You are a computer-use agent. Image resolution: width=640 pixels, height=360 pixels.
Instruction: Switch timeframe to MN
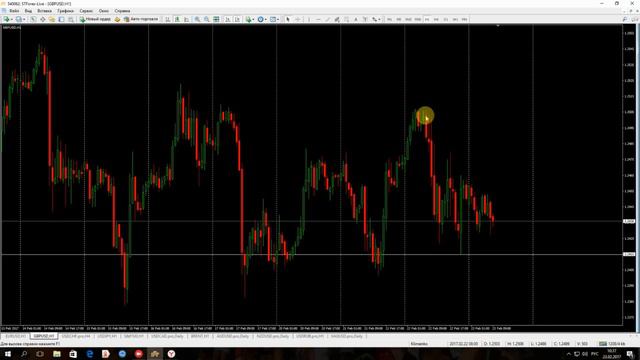pos(464,19)
